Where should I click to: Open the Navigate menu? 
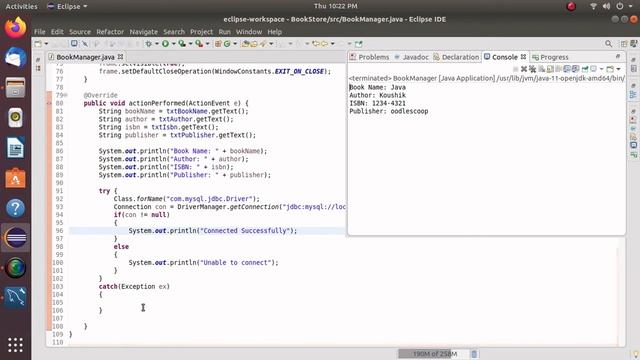click(143, 32)
